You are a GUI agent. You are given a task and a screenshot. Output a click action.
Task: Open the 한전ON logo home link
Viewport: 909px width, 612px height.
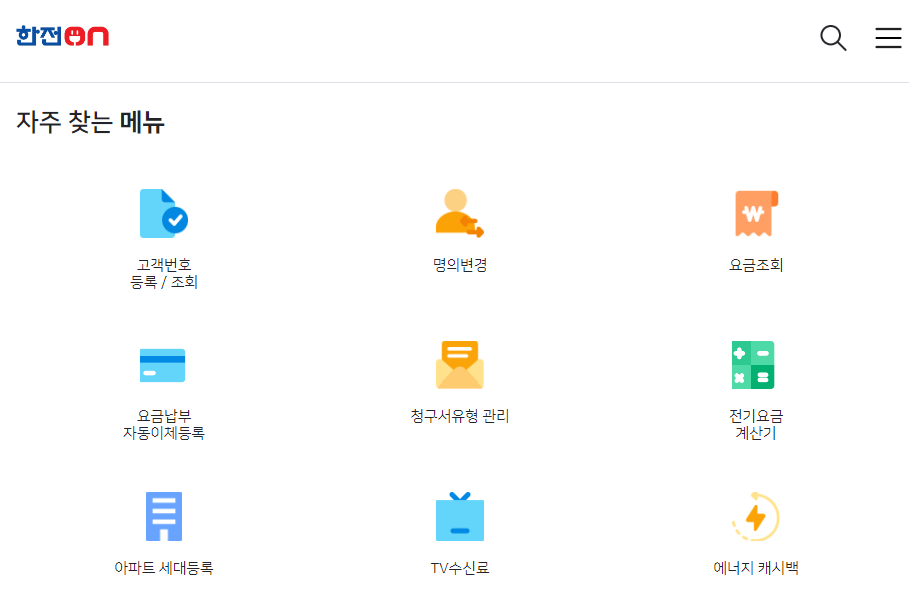coord(63,36)
